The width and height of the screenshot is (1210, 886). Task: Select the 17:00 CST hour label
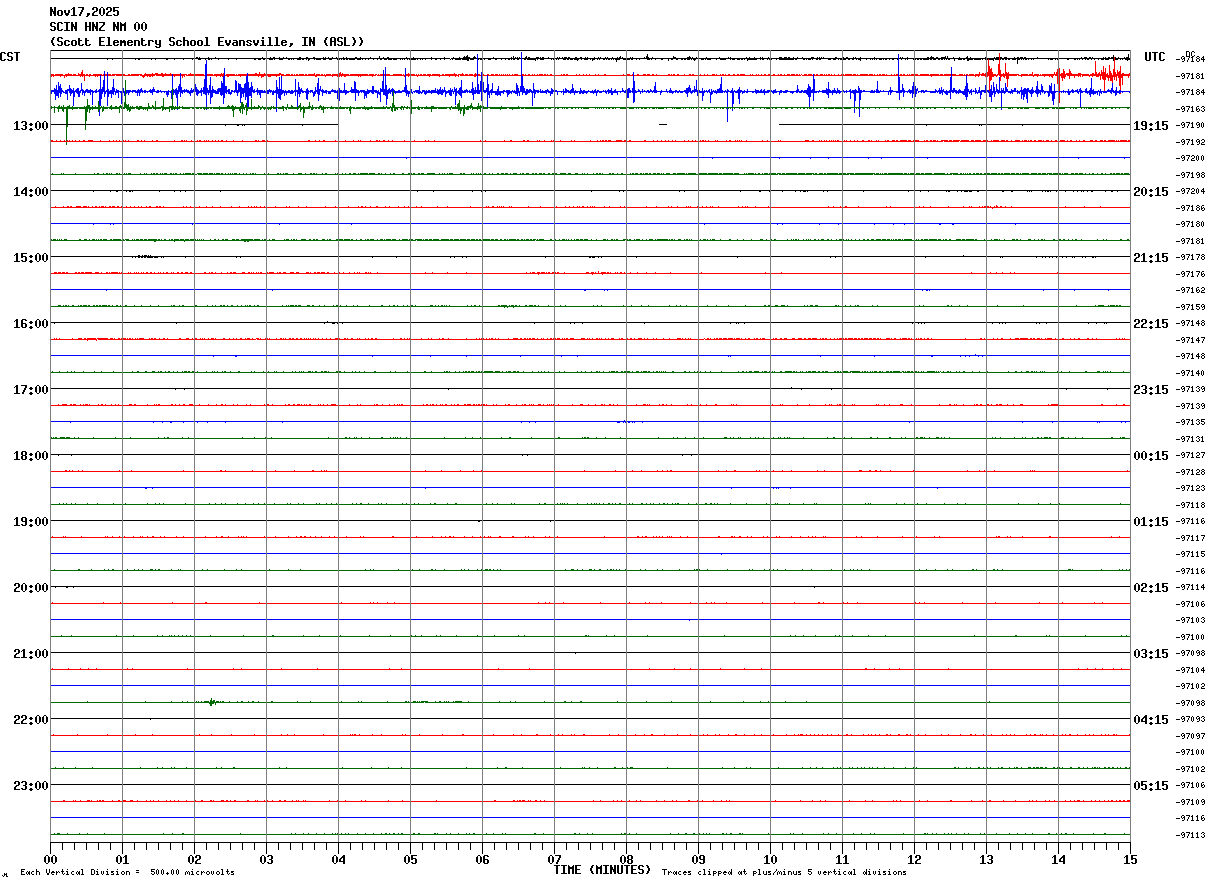[x=31, y=390]
